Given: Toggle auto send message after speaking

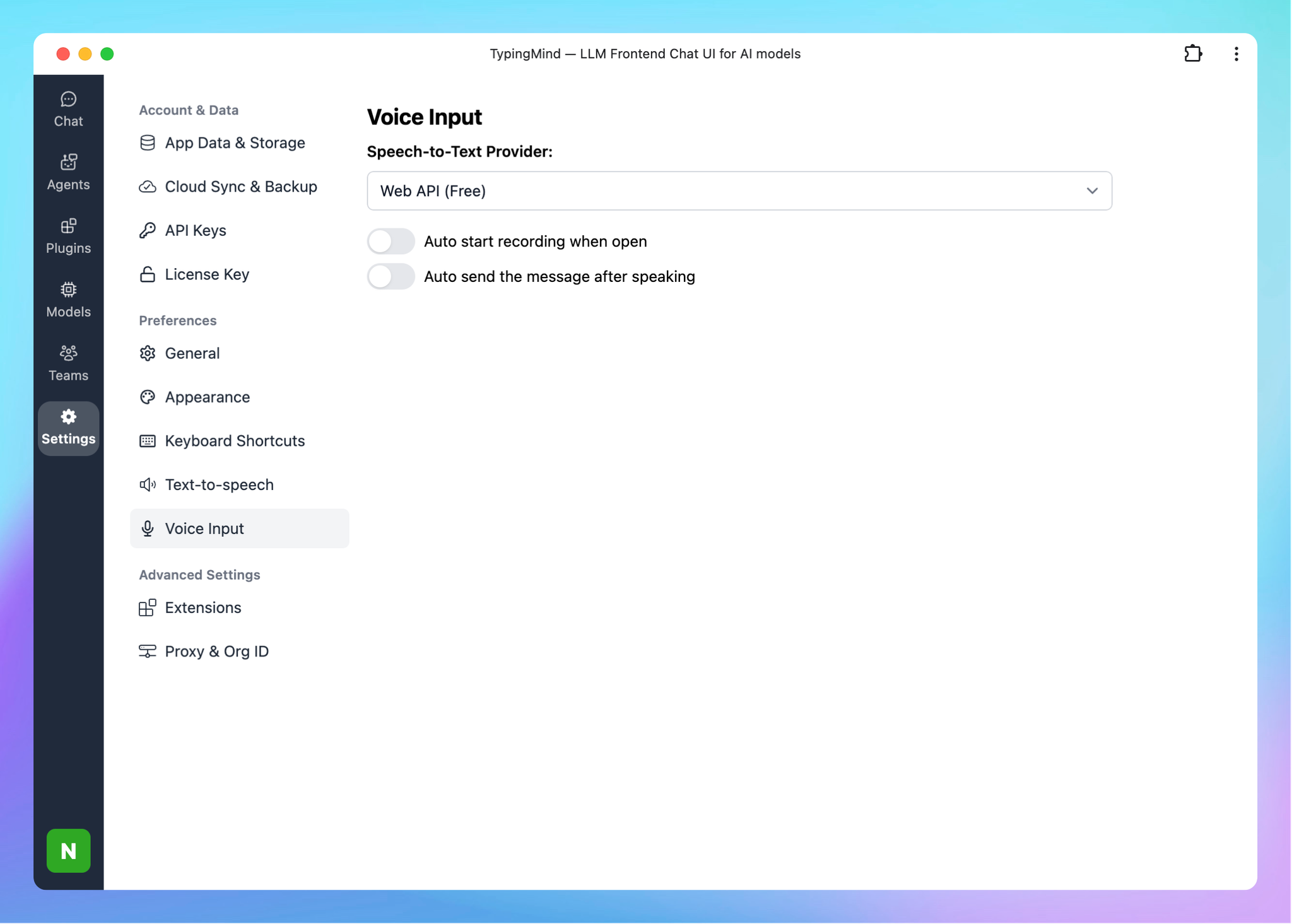Looking at the screenshot, I should click(391, 276).
